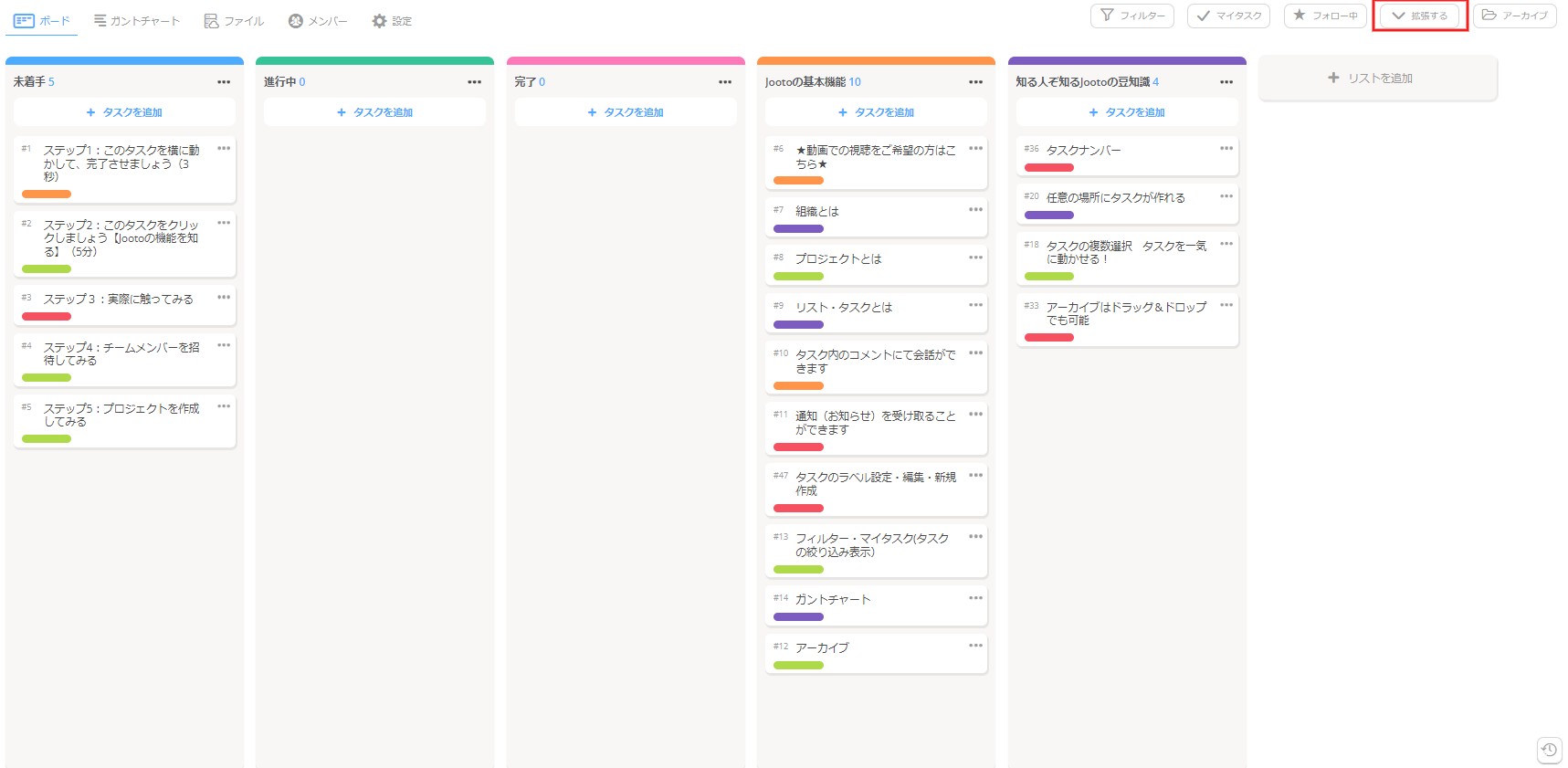Open three-dot menu on ★動画での視聴 card
The height and width of the screenshot is (768, 1568).
coord(975,148)
